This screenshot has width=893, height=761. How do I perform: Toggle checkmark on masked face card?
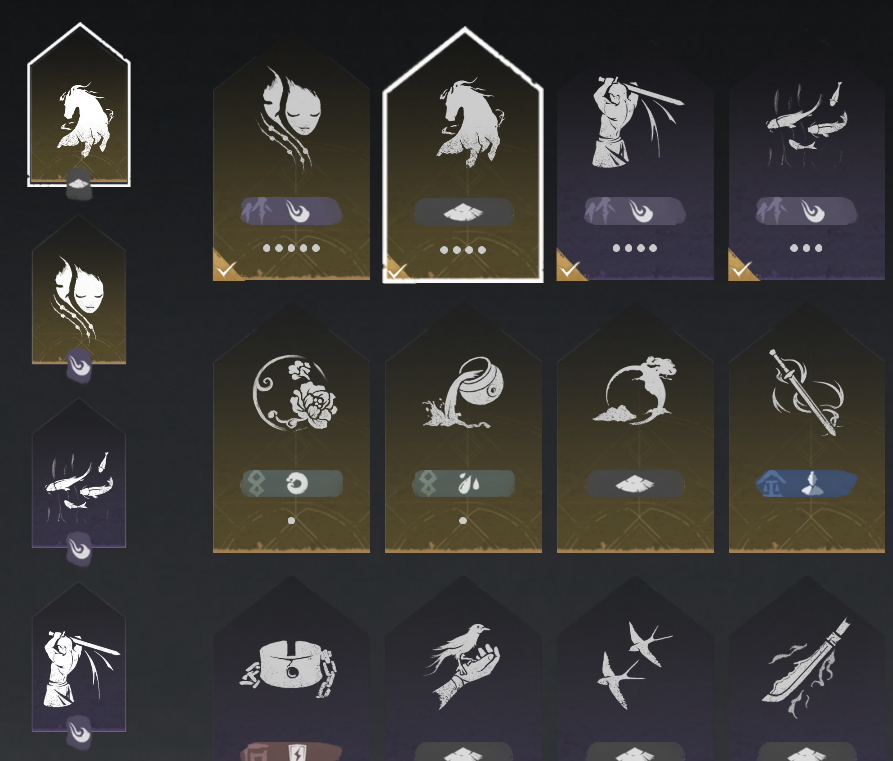[x=226, y=268]
